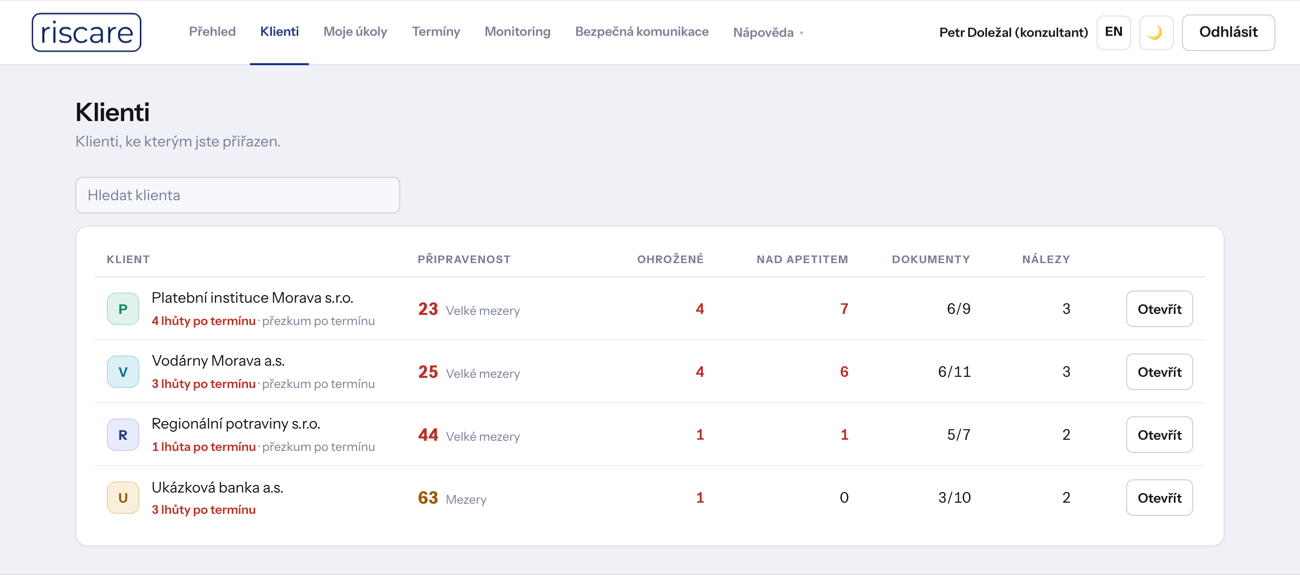The height and width of the screenshot is (575, 1300).
Task: Click the DOKUMENTY column header
Action: 931,259
